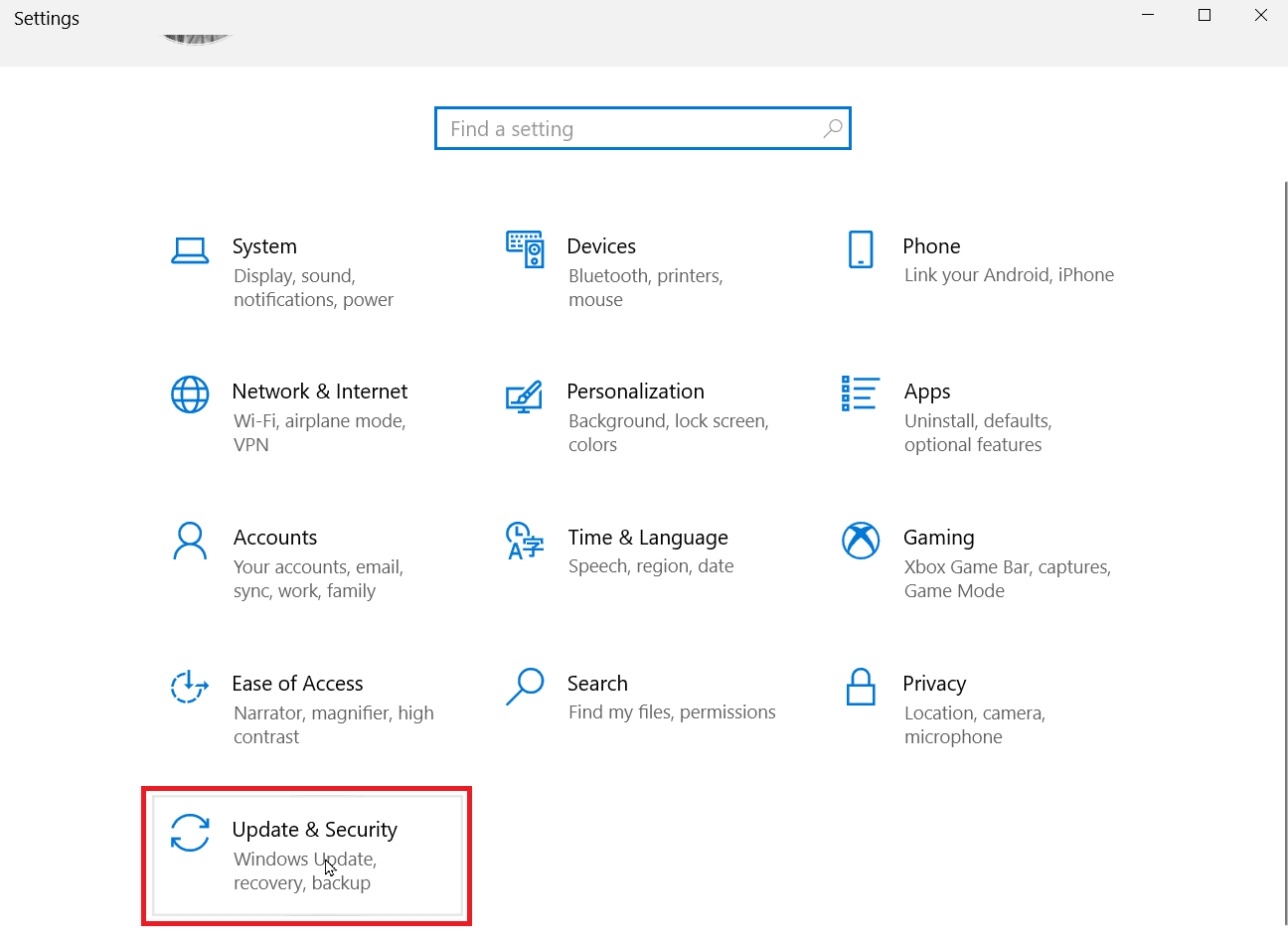
Task: Select the Update & Security sync arrows icon
Action: pyautogui.click(x=190, y=833)
